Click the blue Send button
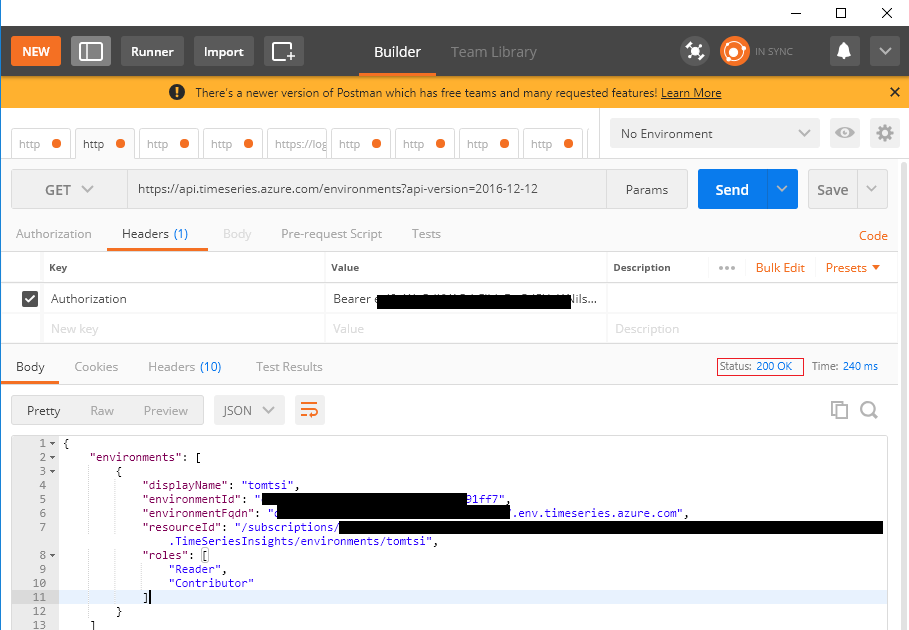The height and width of the screenshot is (630, 909). [732, 189]
